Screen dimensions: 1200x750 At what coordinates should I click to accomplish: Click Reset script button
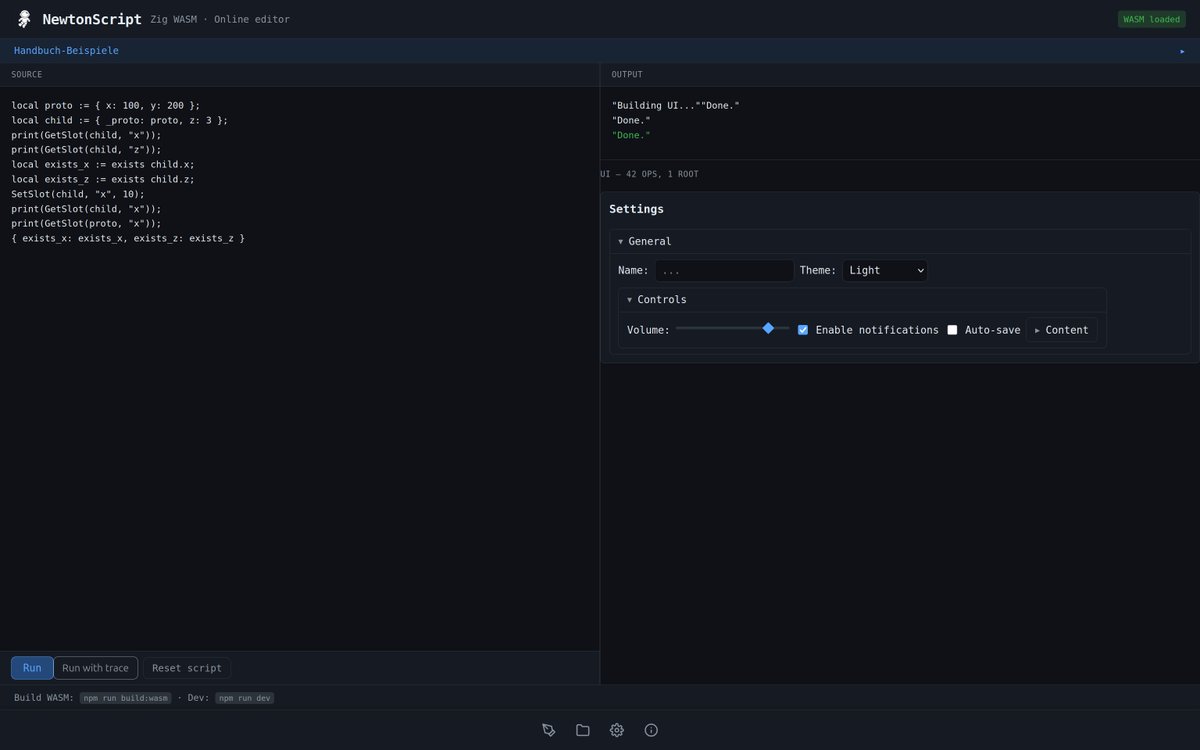(x=187, y=668)
